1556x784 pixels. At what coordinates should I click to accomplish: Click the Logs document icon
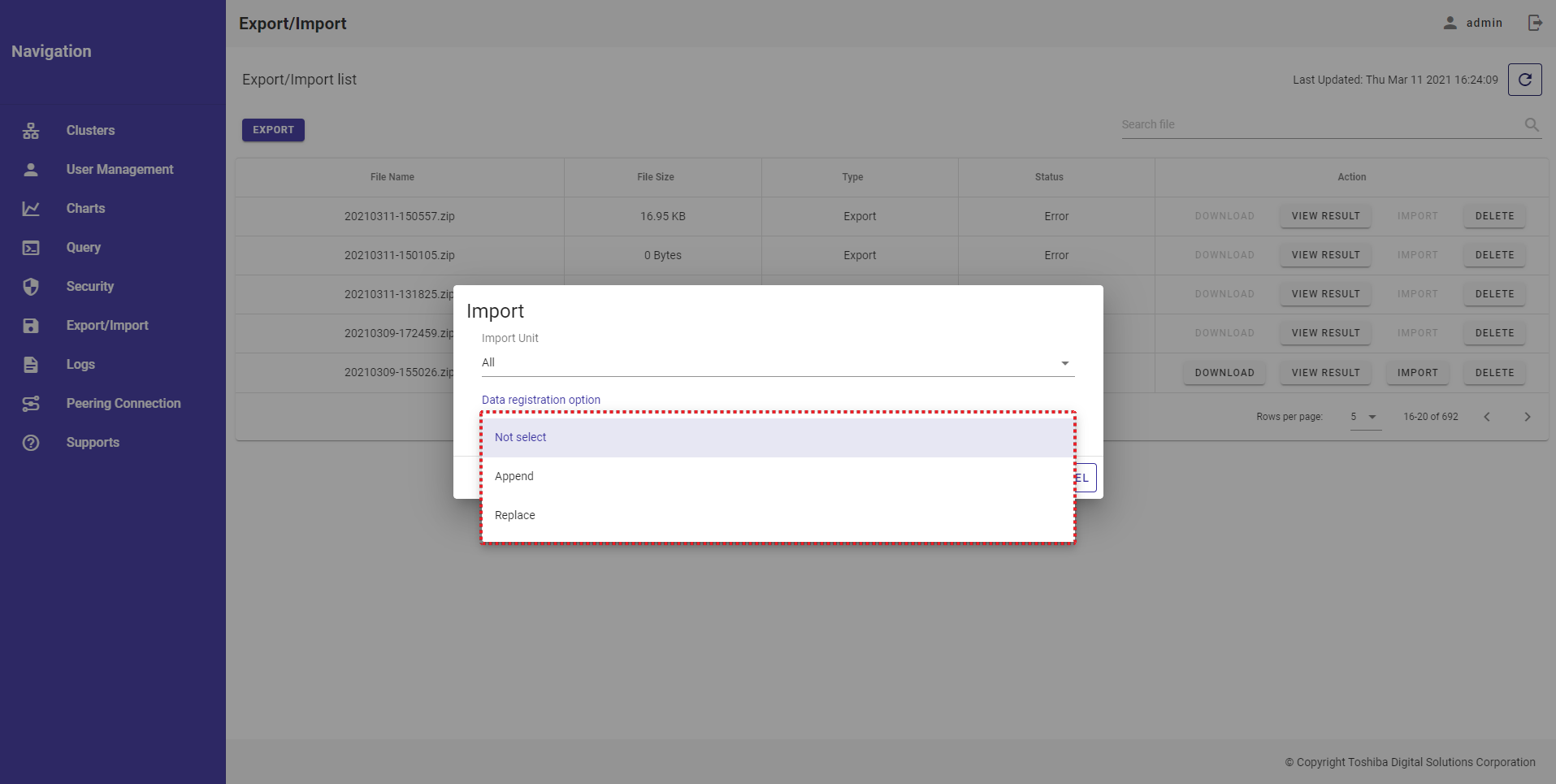click(x=31, y=365)
